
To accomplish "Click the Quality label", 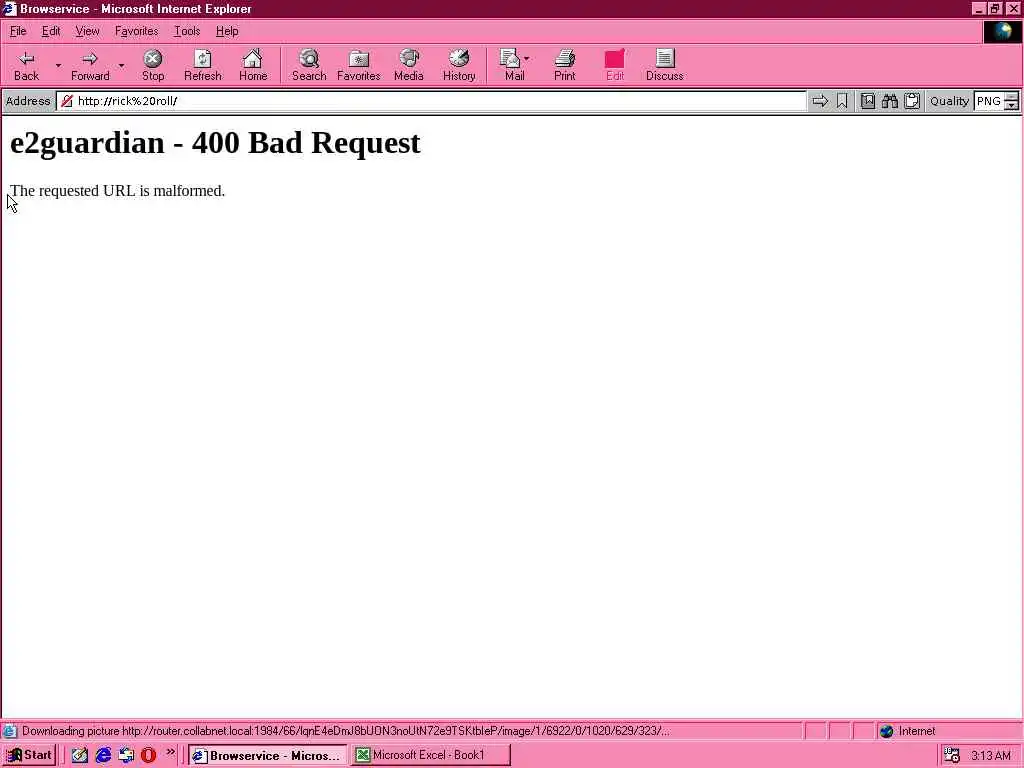I will pos(949,101).
